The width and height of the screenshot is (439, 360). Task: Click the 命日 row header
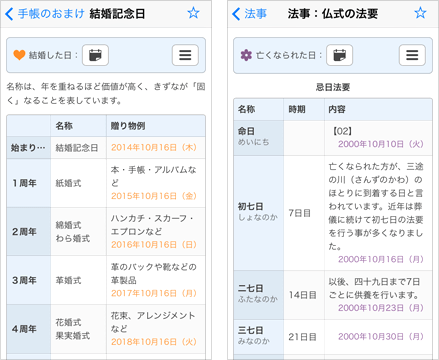coord(258,138)
